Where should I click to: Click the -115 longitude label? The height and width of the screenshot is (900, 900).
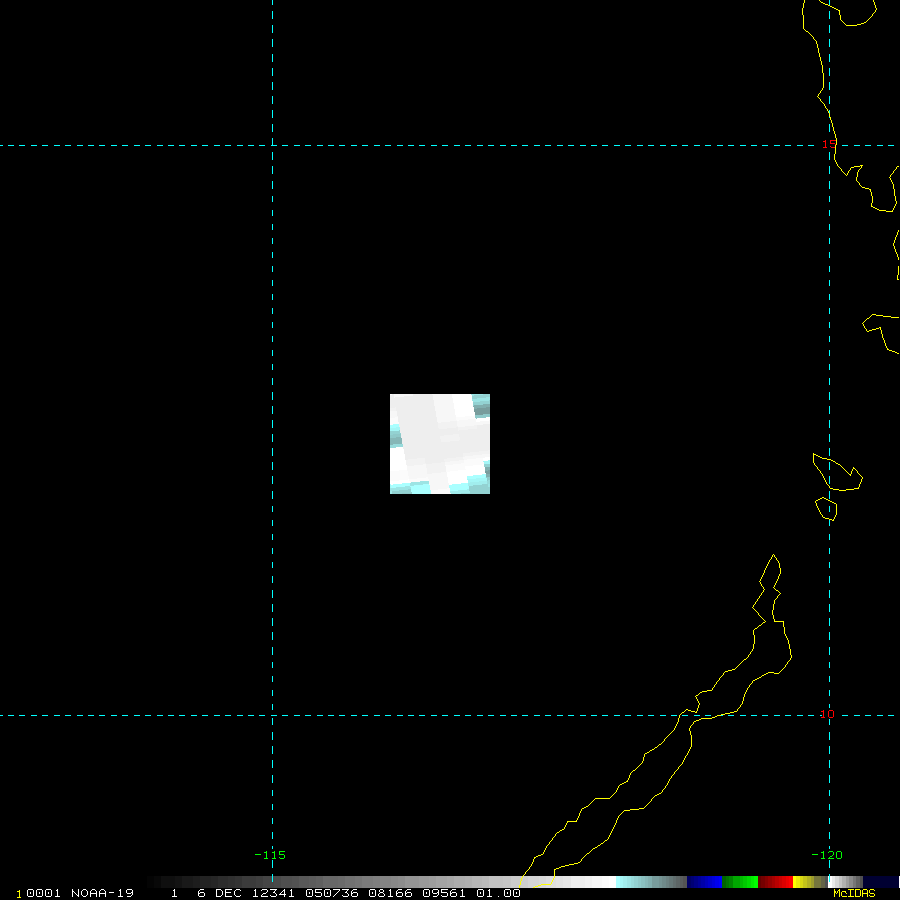(270, 855)
